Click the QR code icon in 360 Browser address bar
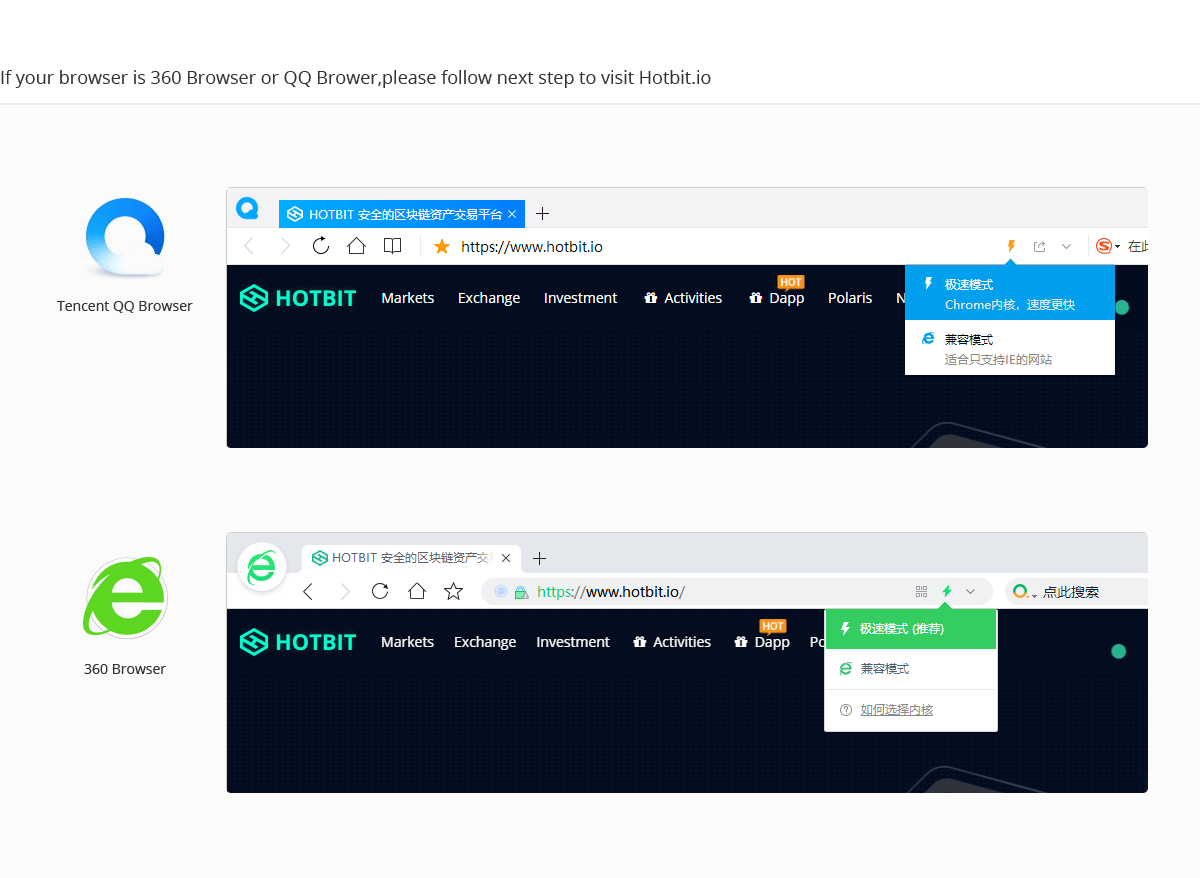1200x878 pixels. tap(921, 591)
